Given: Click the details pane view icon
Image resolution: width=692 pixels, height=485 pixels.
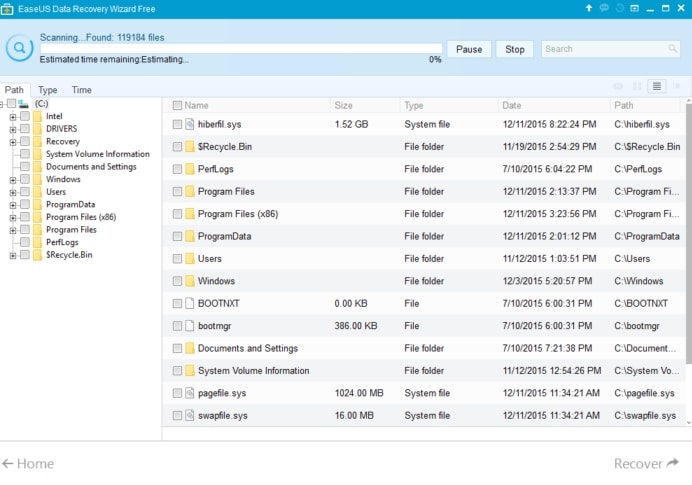Looking at the screenshot, I should click(677, 86).
